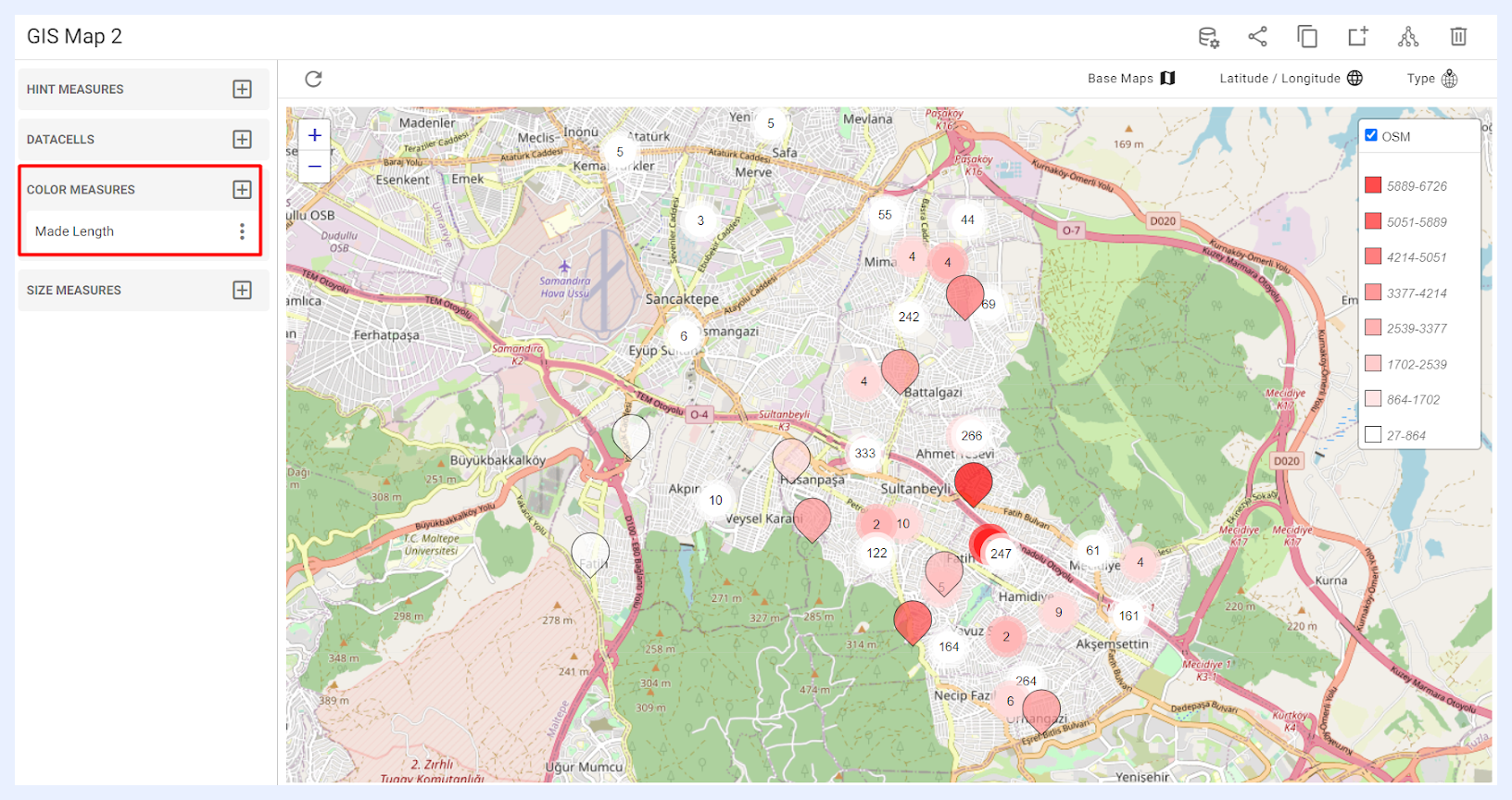Viewport: 1512px width, 800px height.
Task: Click the cluster marker labeled 164
Action: (949, 646)
